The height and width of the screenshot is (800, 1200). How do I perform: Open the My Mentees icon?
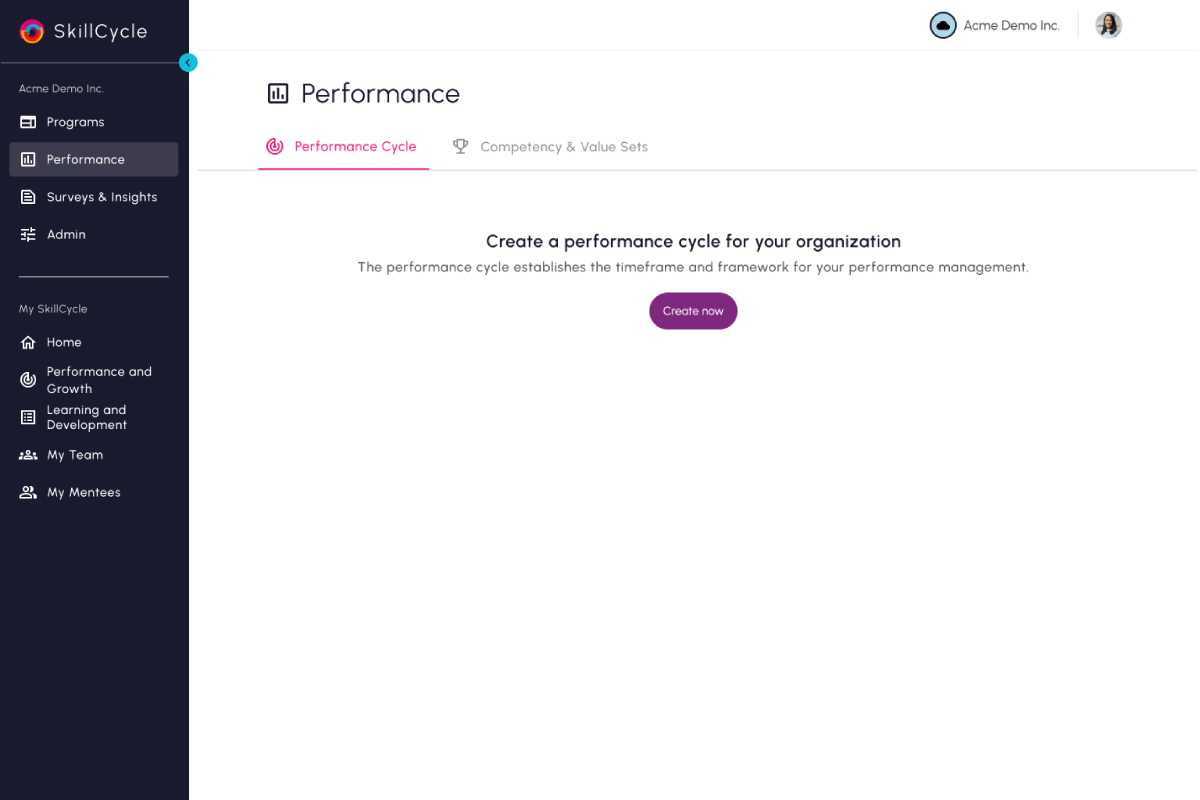click(28, 492)
